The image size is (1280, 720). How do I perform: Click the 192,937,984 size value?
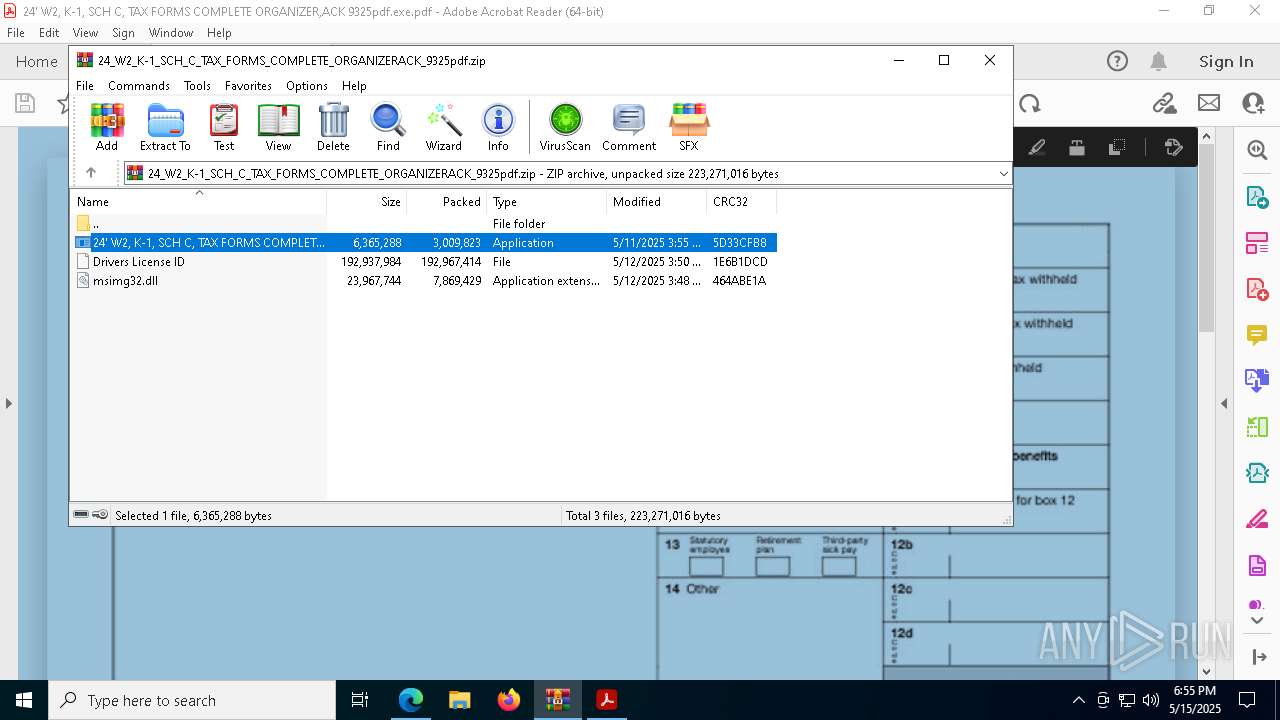tap(371, 262)
